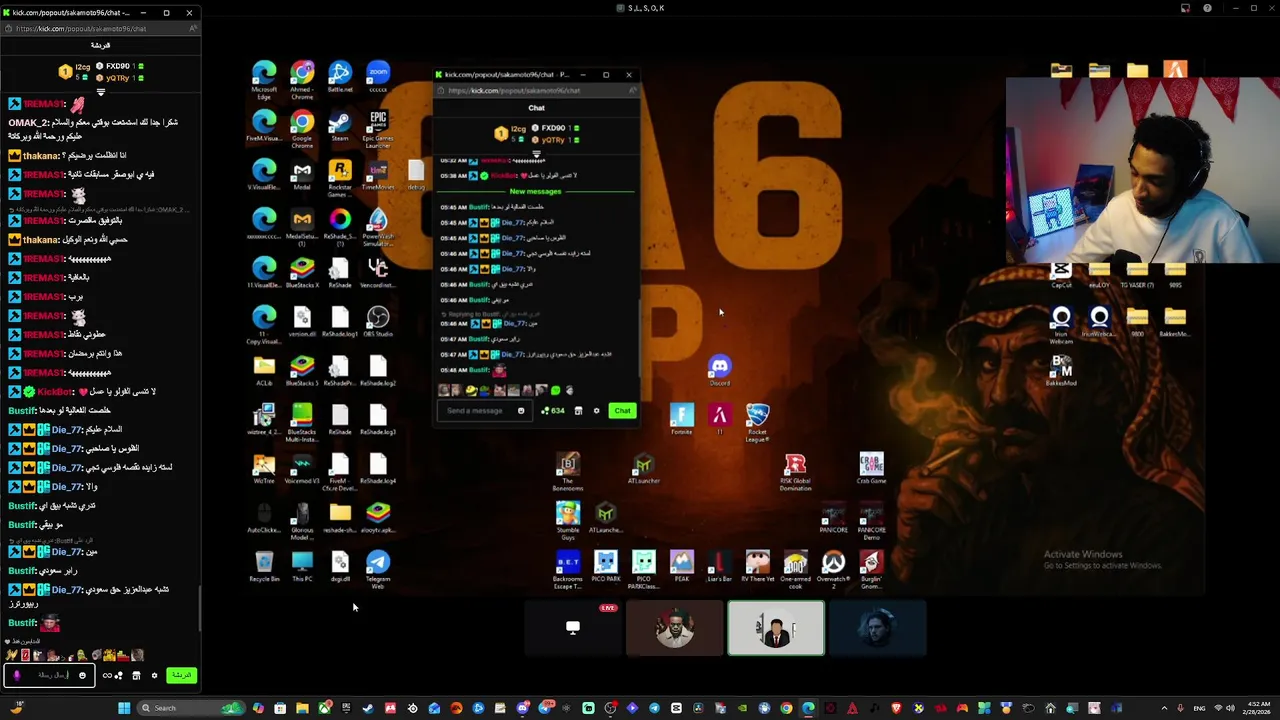Open the This PC desktop icon

tap(302, 566)
